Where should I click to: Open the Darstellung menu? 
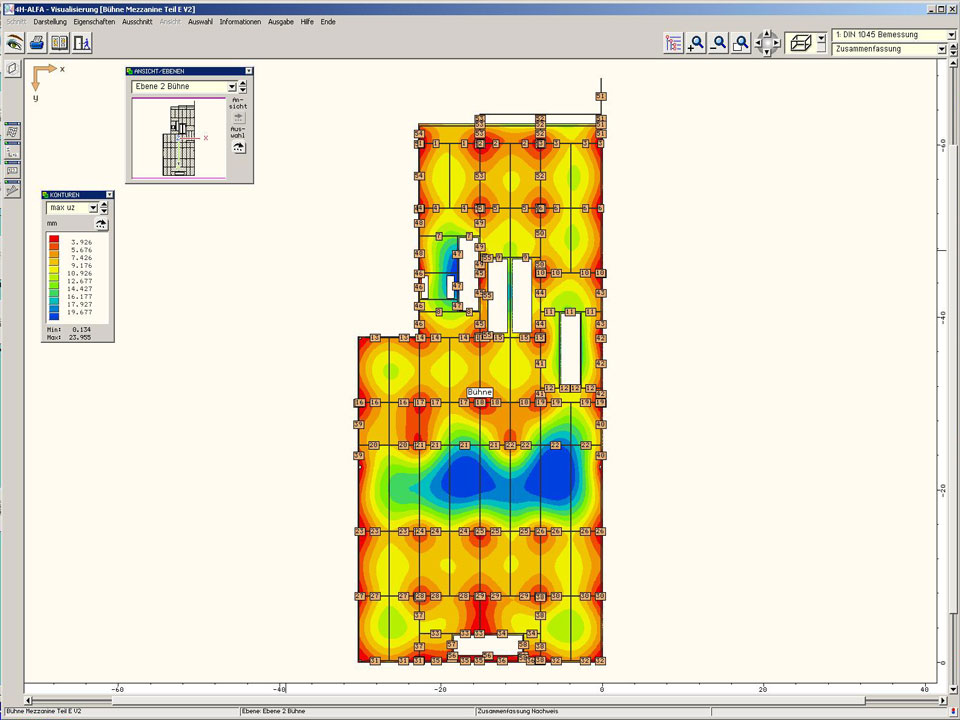pyautogui.click(x=50, y=21)
